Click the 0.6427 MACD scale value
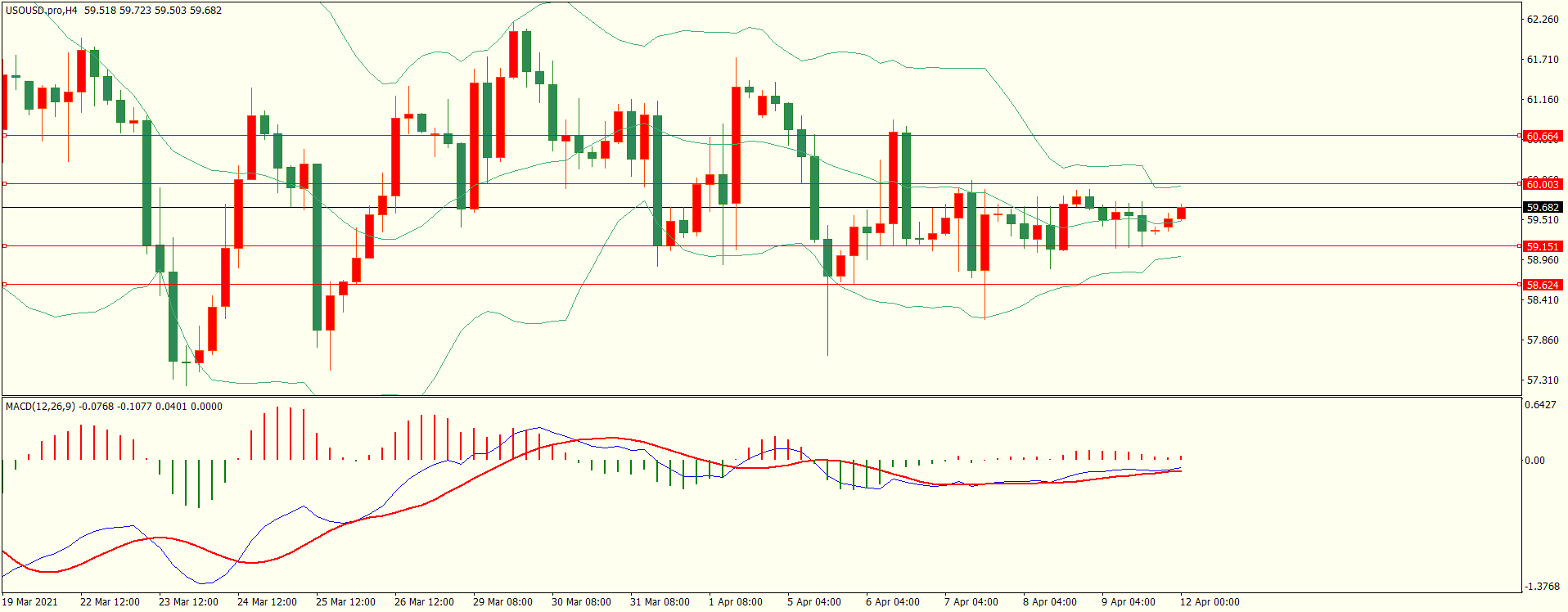 pos(1542,405)
